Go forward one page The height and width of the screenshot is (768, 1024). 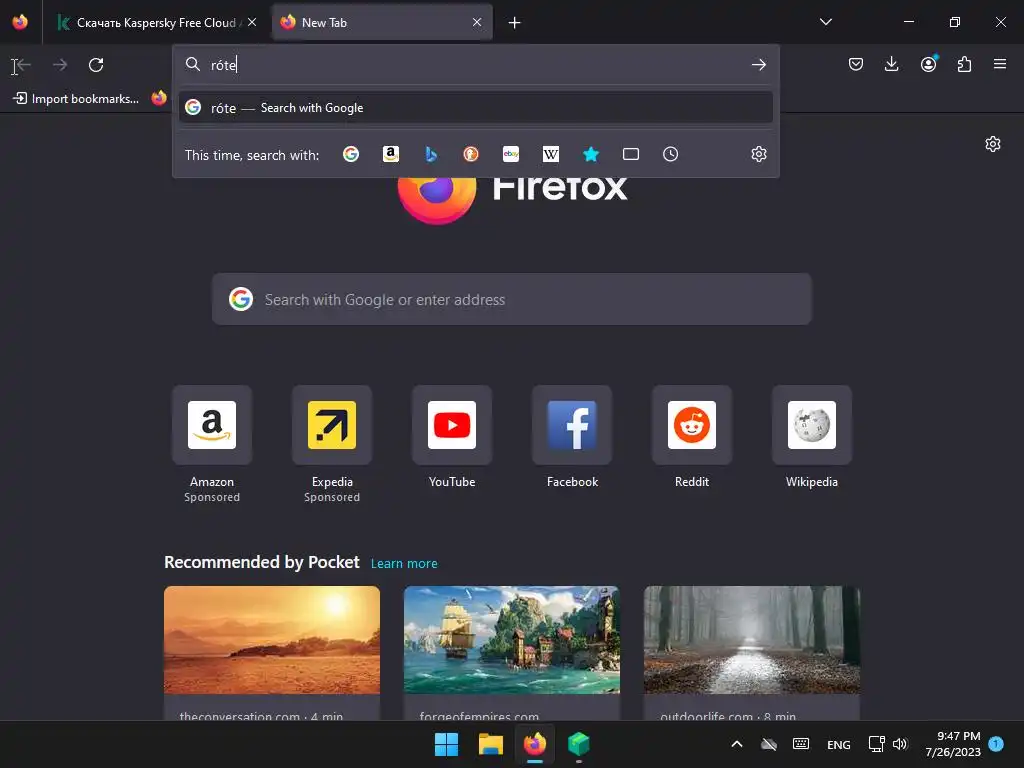[x=60, y=65]
